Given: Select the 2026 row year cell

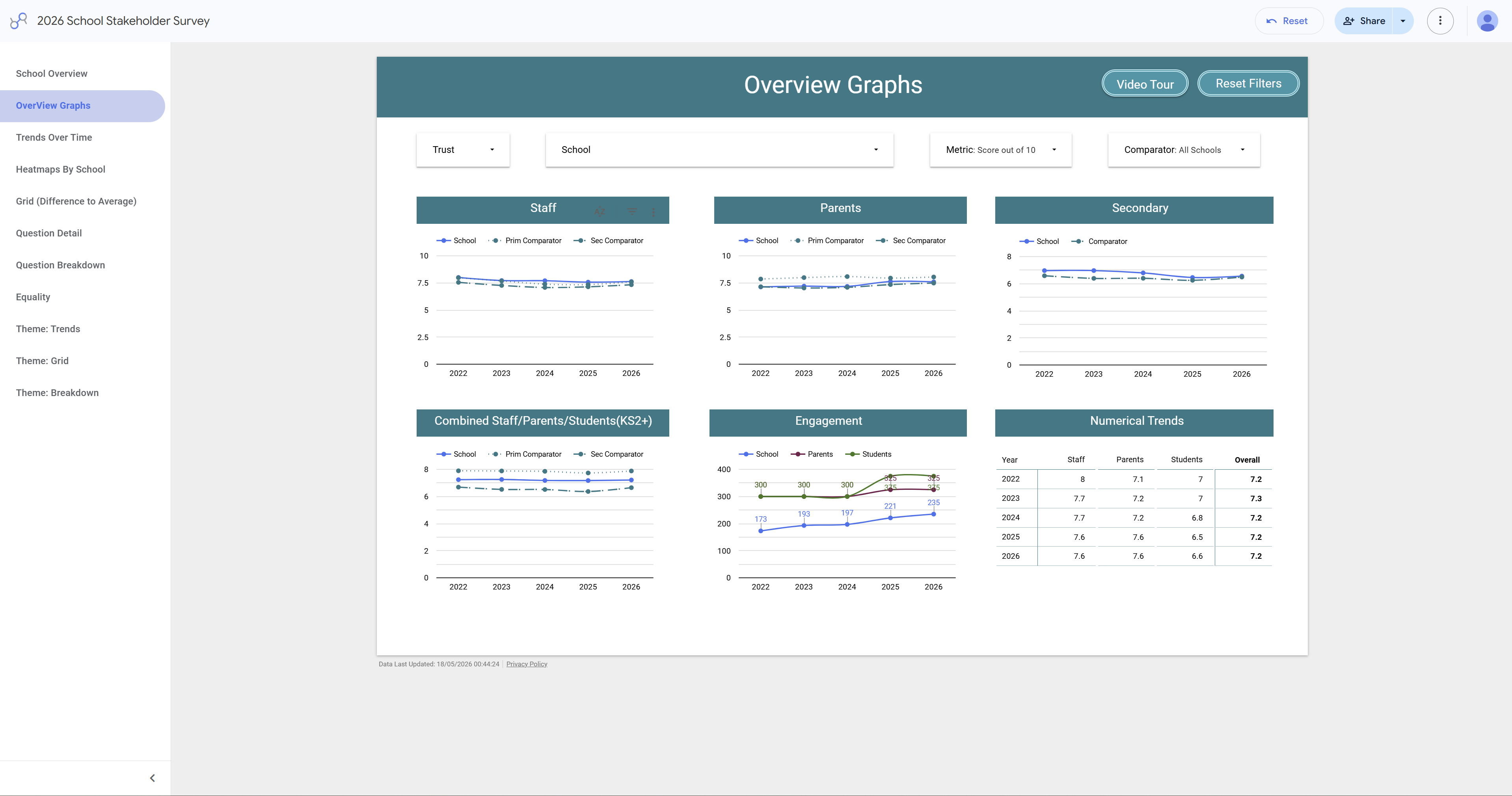Looking at the screenshot, I should 1011,556.
